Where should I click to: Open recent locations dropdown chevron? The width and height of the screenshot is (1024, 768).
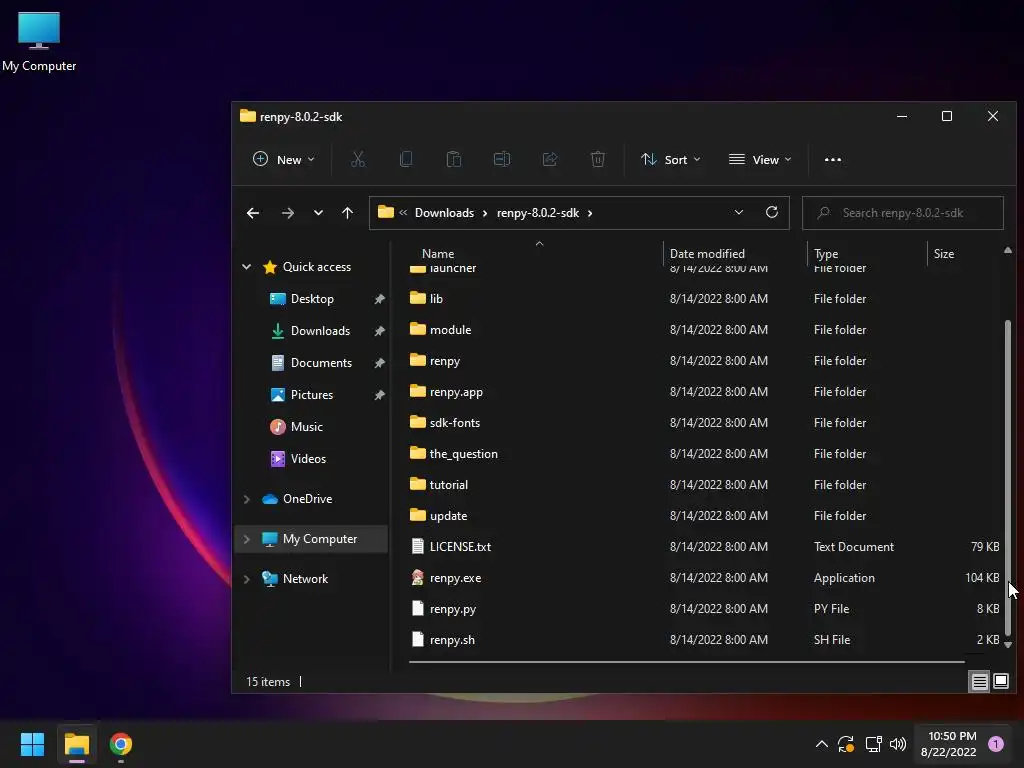pyautogui.click(x=318, y=213)
